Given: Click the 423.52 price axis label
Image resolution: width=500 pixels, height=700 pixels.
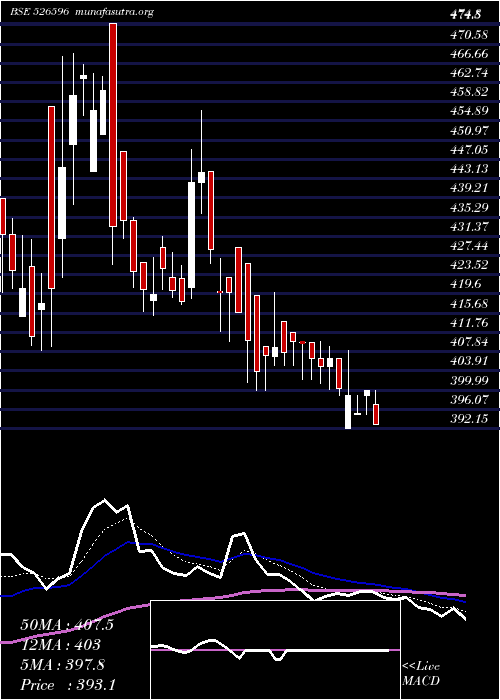Looking at the screenshot, I should pyautogui.click(x=469, y=265).
